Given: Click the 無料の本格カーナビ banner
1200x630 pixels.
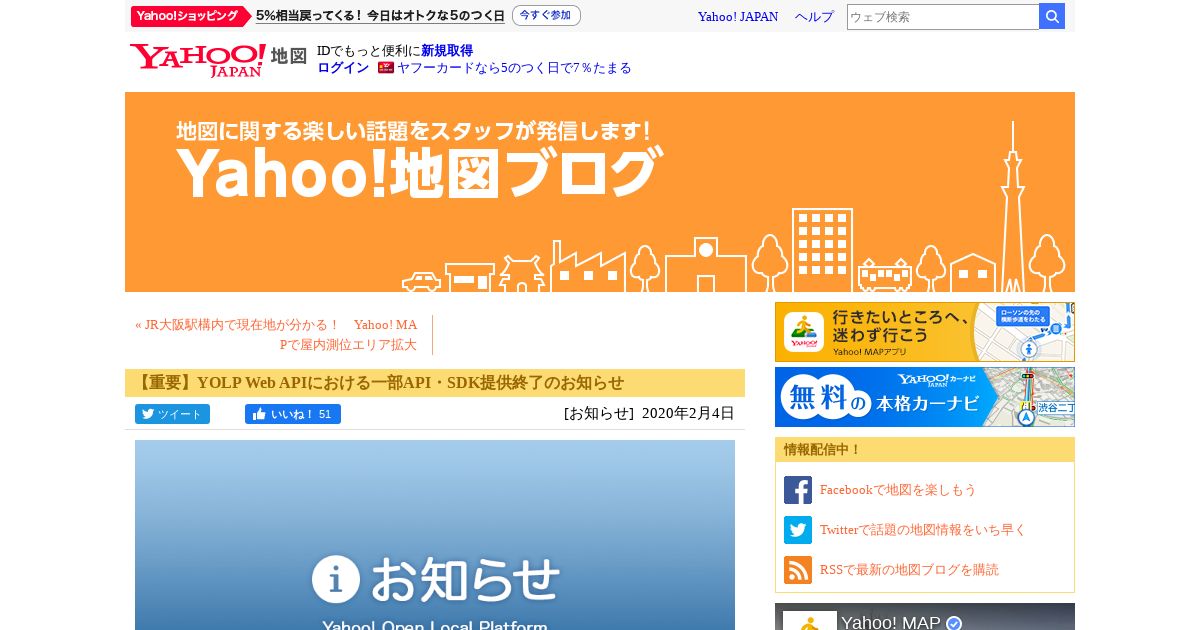Looking at the screenshot, I should (925, 397).
